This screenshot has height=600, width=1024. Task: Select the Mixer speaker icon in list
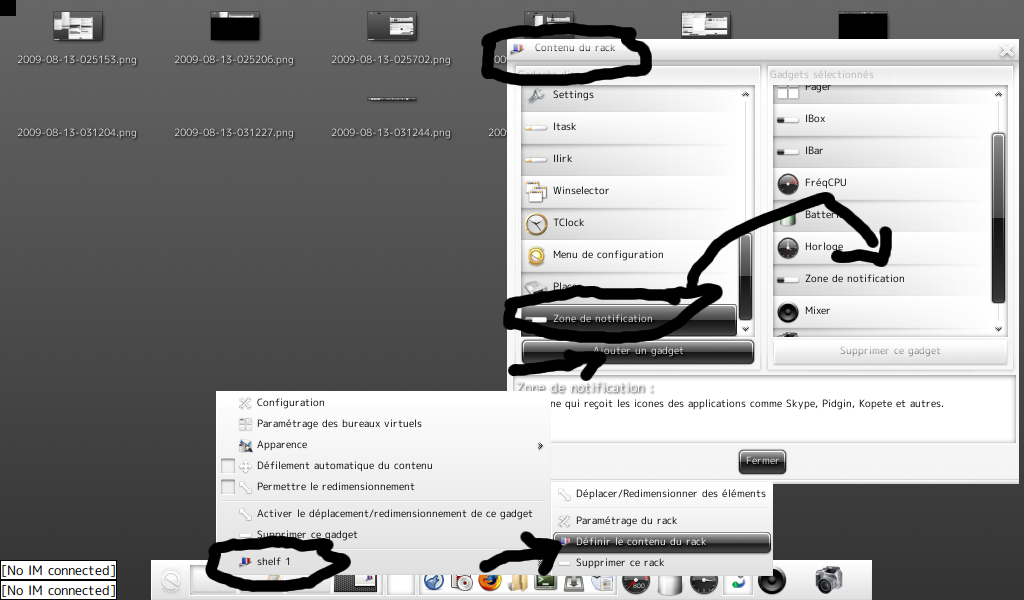[x=788, y=311]
